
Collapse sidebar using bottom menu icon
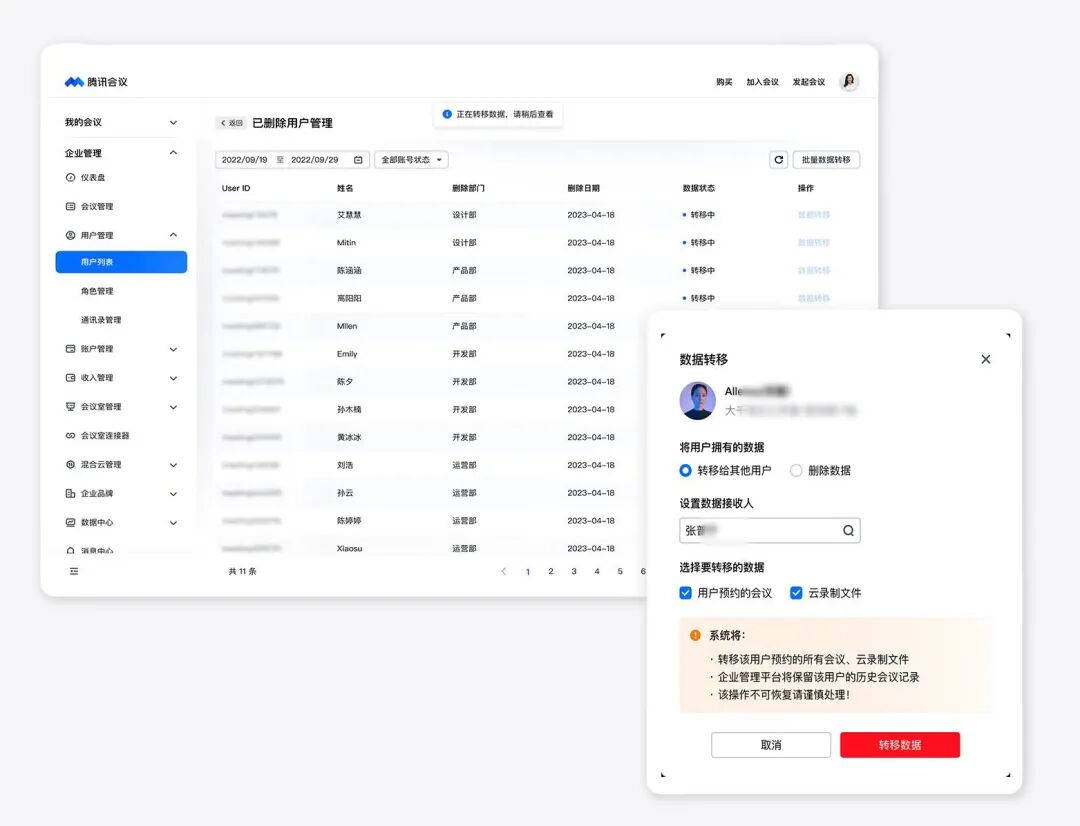tap(74, 571)
